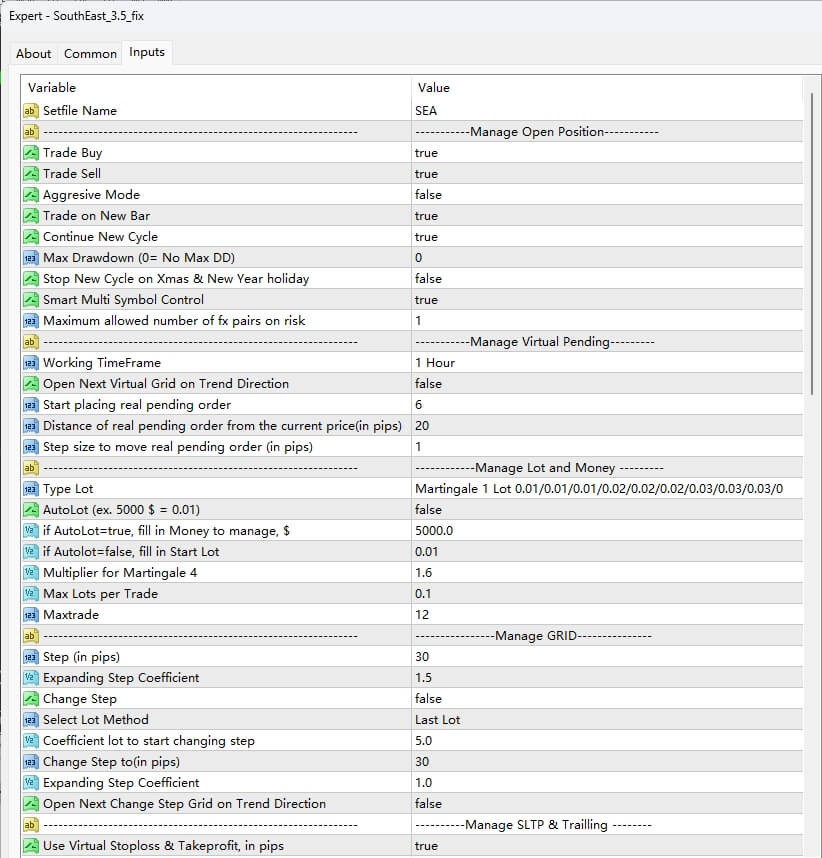The width and height of the screenshot is (822, 858).
Task: Click the boolean icon beside Use Virtual Stoploss & Takeprofit
Action: point(31,845)
